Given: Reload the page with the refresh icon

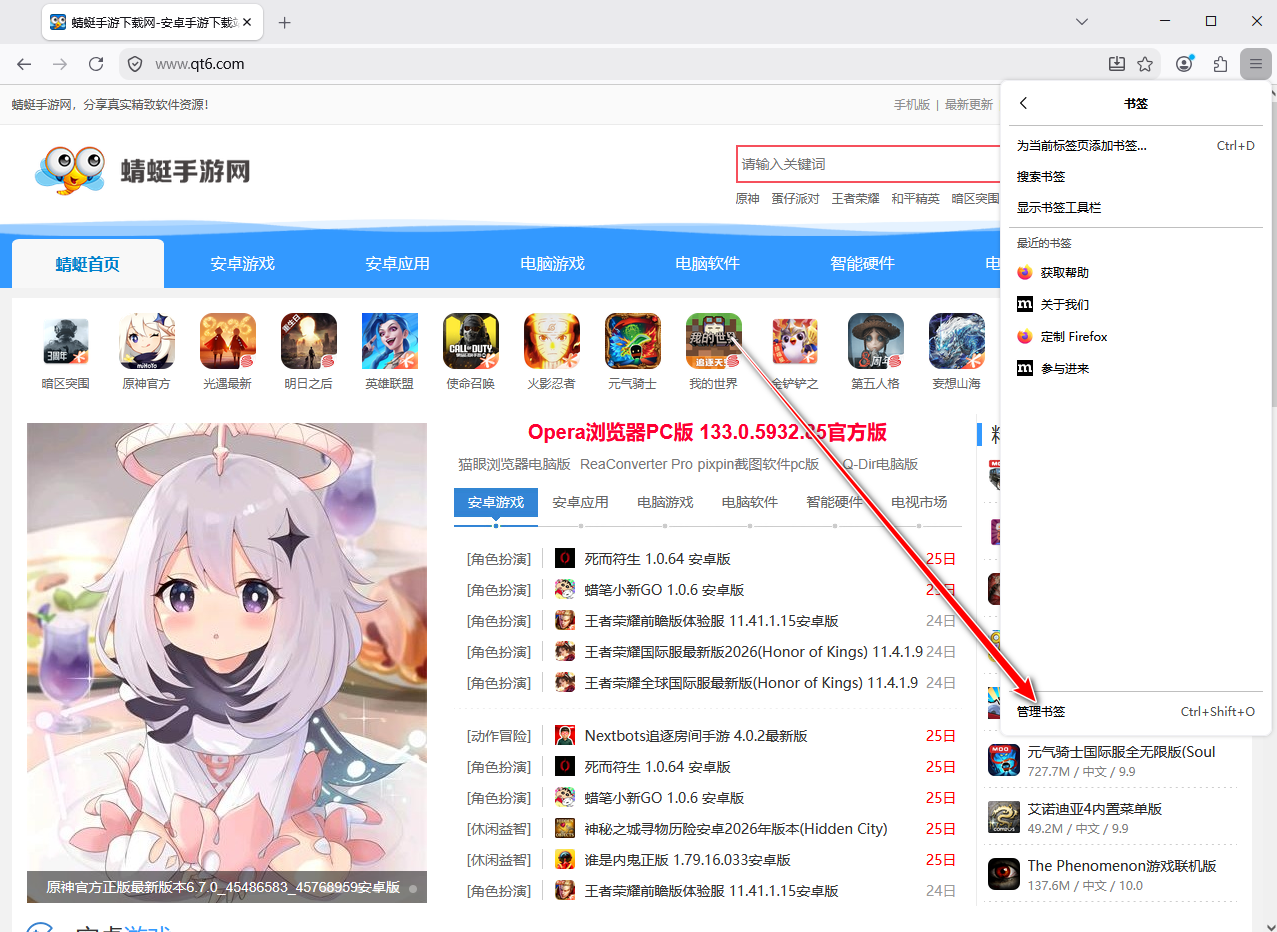Looking at the screenshot, I should (x=96, y=64).
